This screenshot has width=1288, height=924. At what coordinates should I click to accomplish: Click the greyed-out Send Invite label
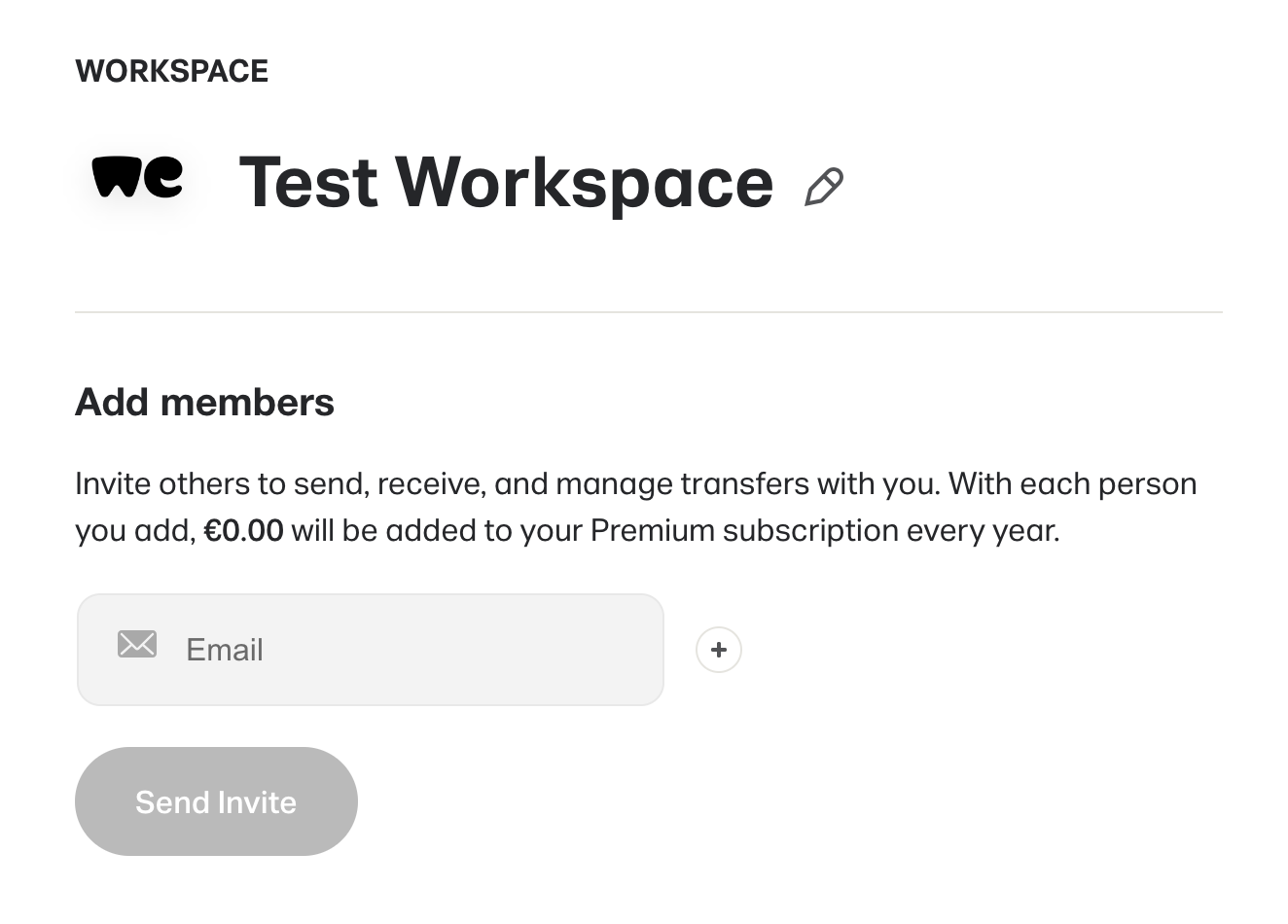pos(216,802)
